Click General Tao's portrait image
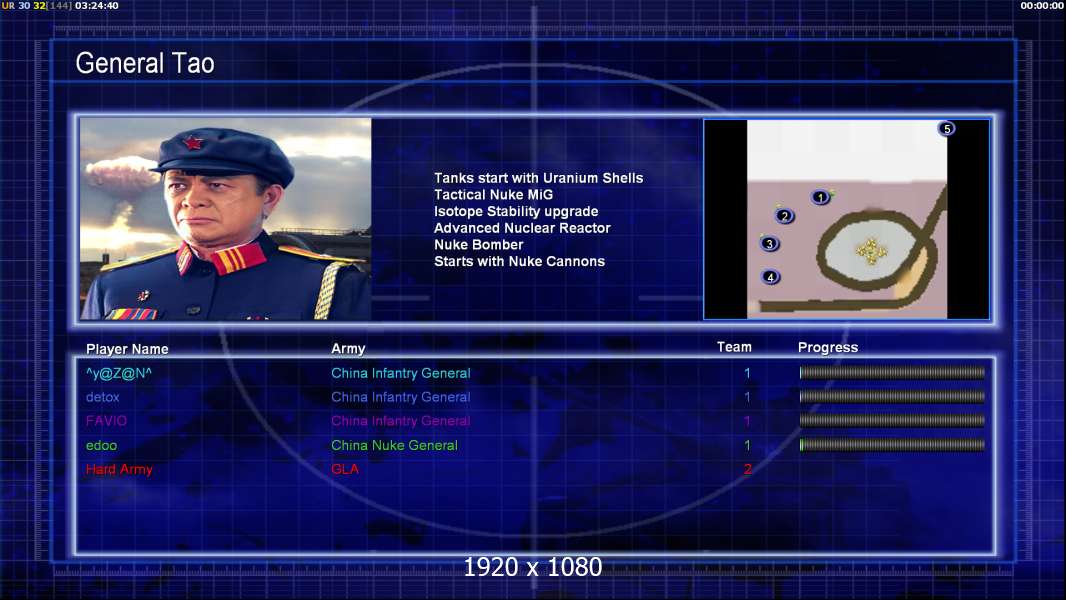The height and width of the screenshot is (600, 1066). tap(226, 219)
